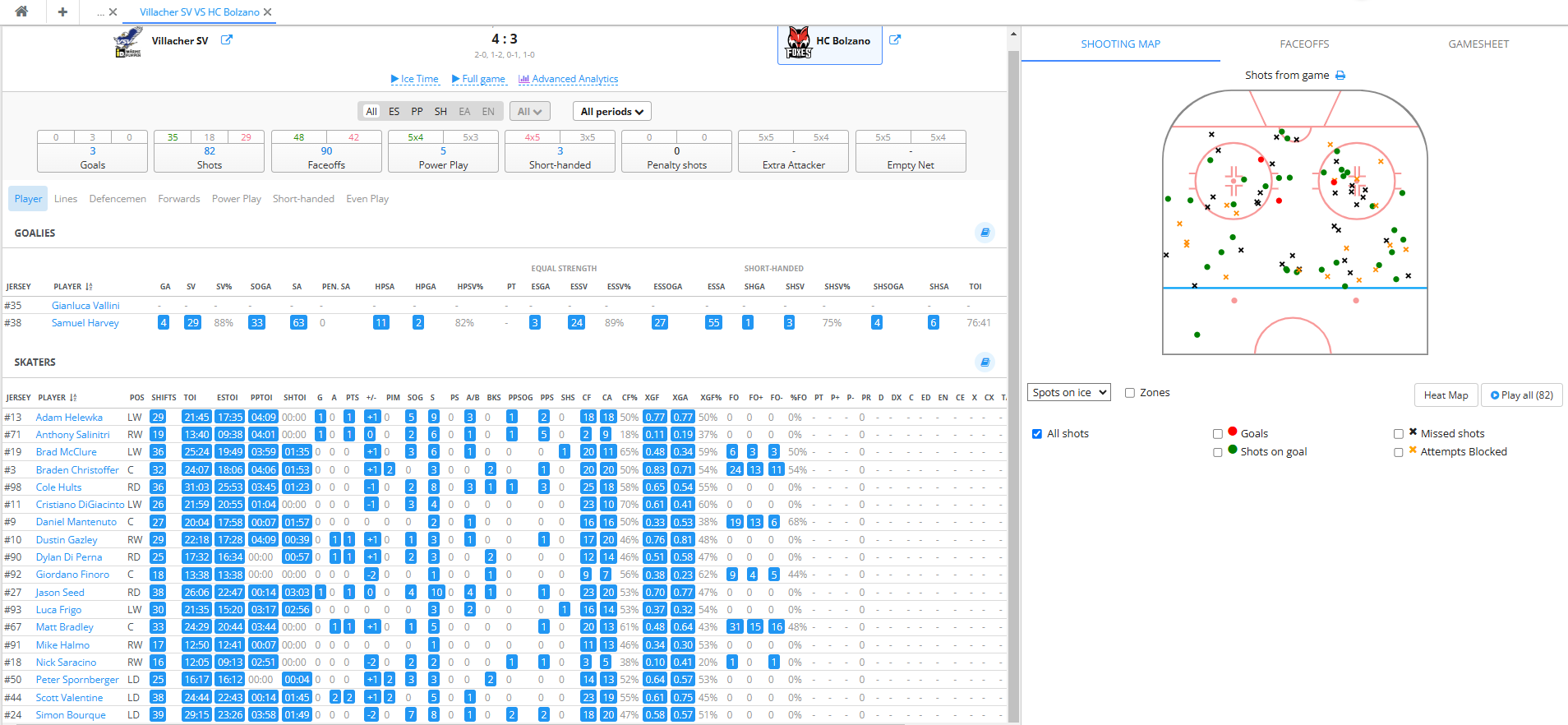The image size is (1568, 725).
Task: Open a new tab with the plus icon
Action: tap(62, 12)
